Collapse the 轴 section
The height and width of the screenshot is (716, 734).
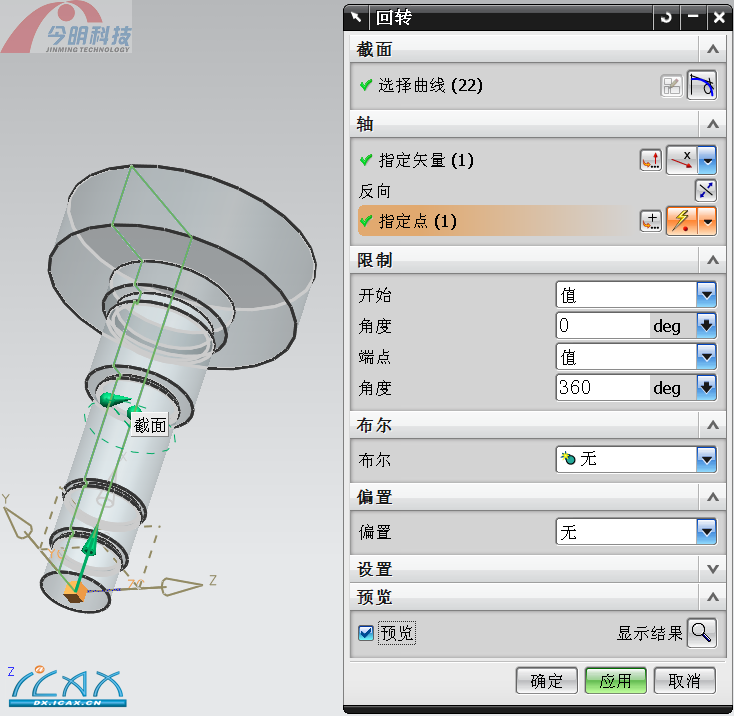click(712, 124)
